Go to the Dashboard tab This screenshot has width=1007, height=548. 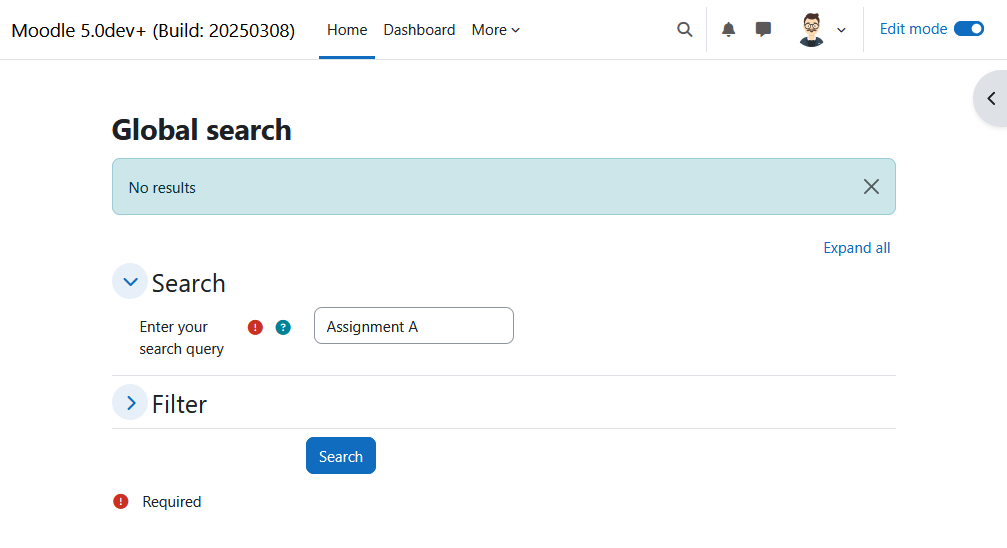(419, 30)
